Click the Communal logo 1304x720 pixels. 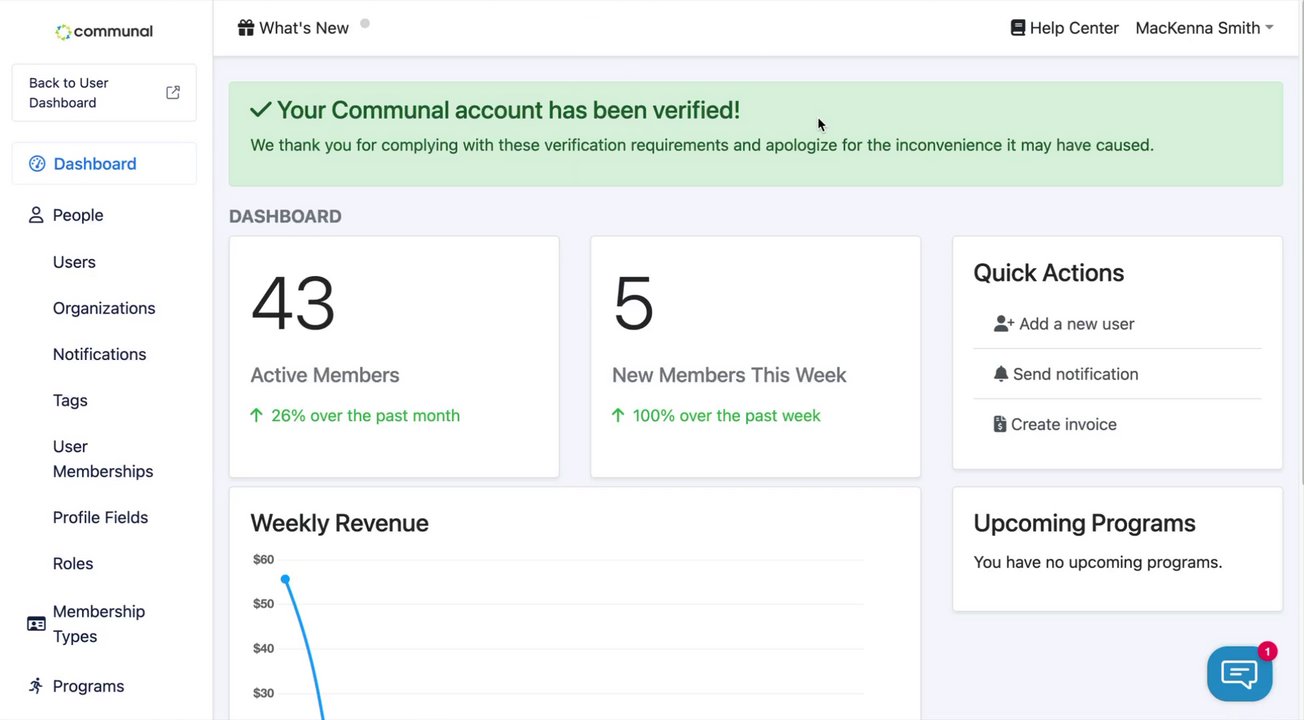(x=104, y=31)
